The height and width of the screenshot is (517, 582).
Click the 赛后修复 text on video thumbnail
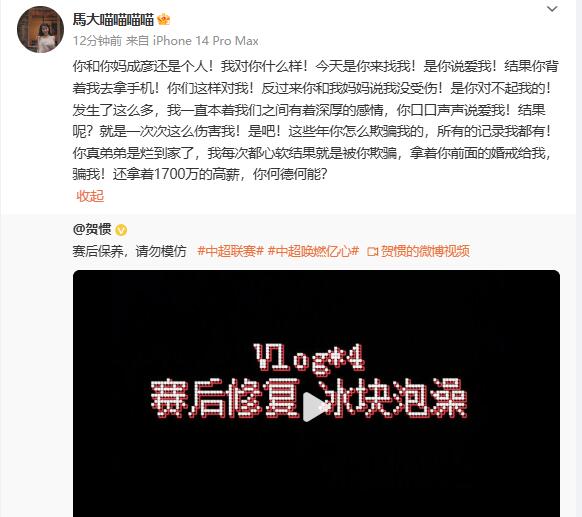[x=225, y=399]
